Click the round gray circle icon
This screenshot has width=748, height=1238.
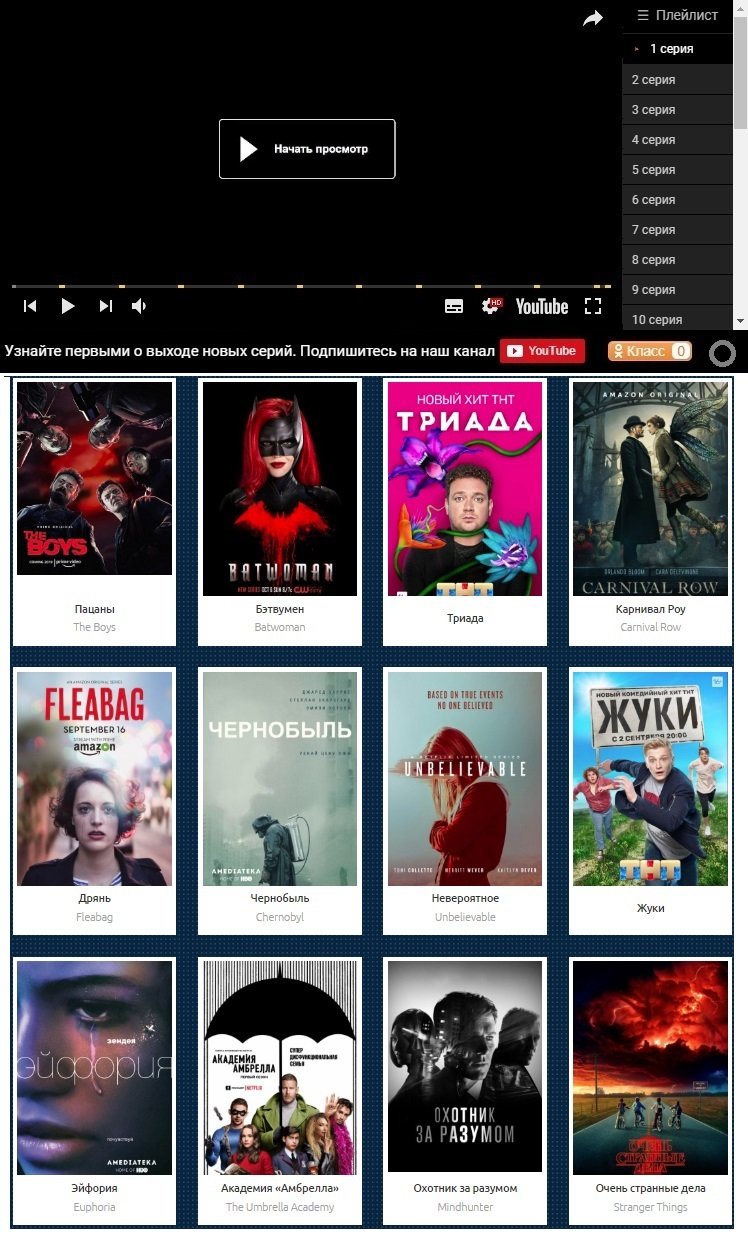pyautogui.click(x=722, y=353)
